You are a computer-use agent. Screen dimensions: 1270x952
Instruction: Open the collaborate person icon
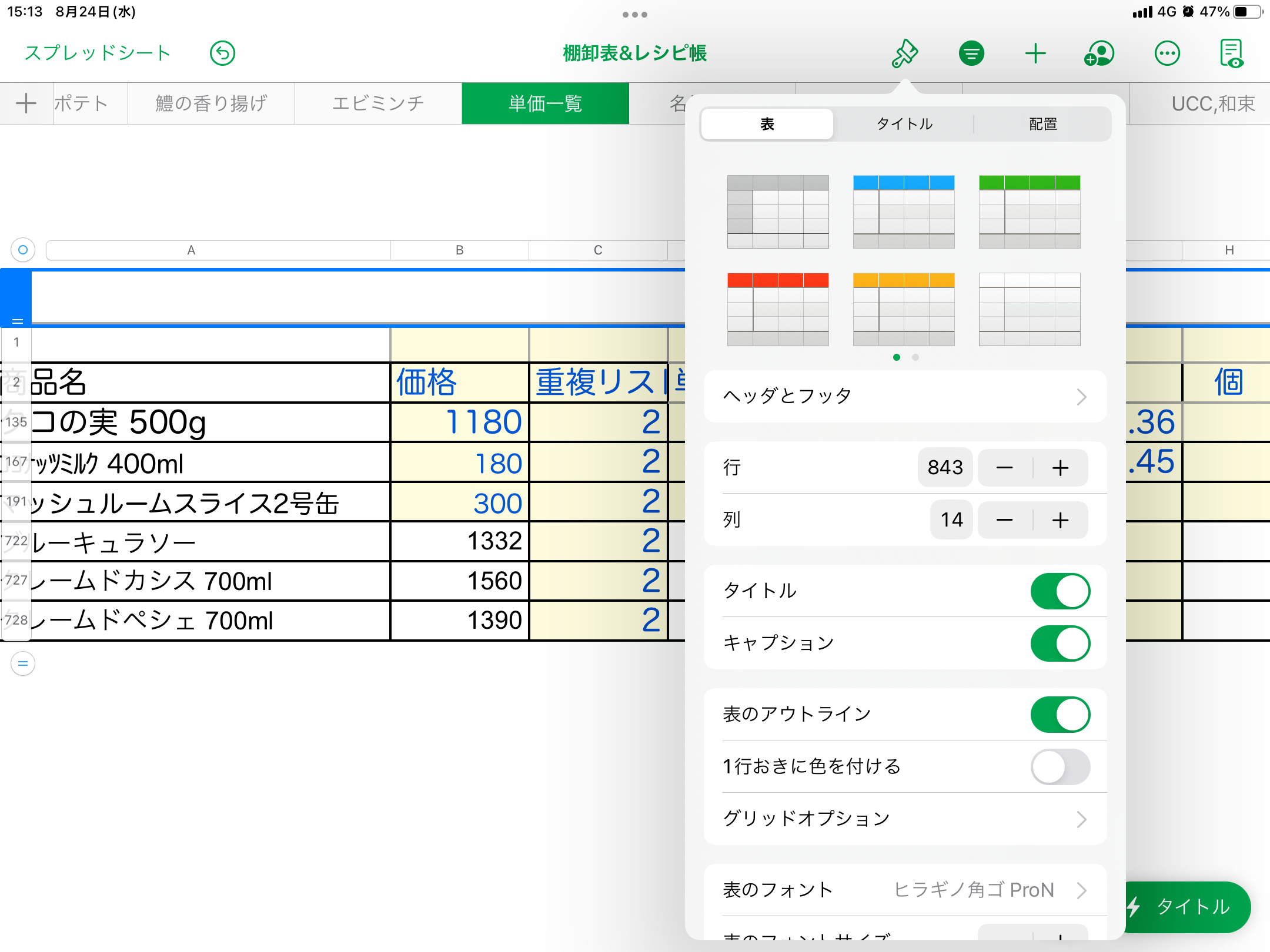1099,53
